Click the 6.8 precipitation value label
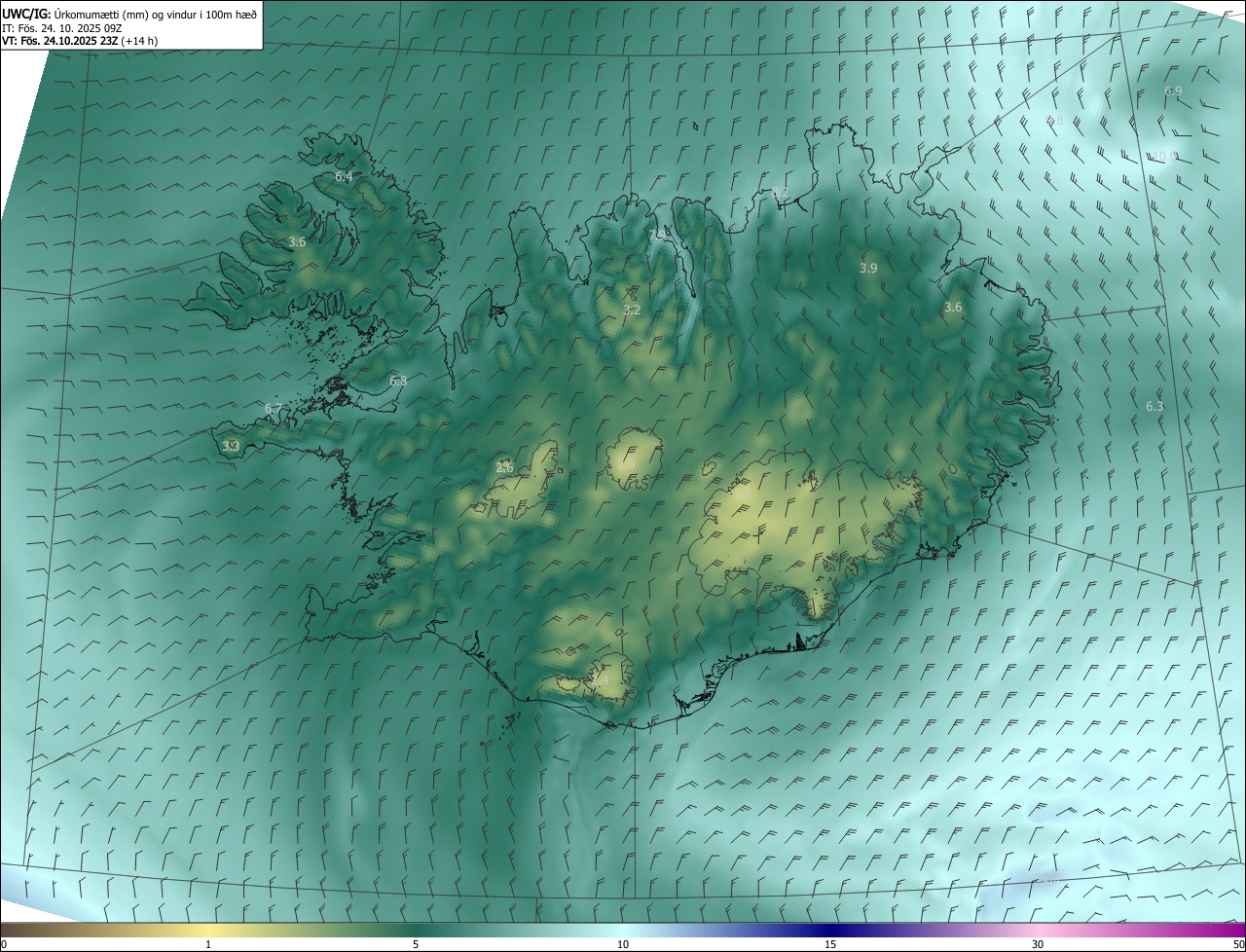Viewport: 1246px width, 952px height. pyautogui.click(x=398, y=382)
